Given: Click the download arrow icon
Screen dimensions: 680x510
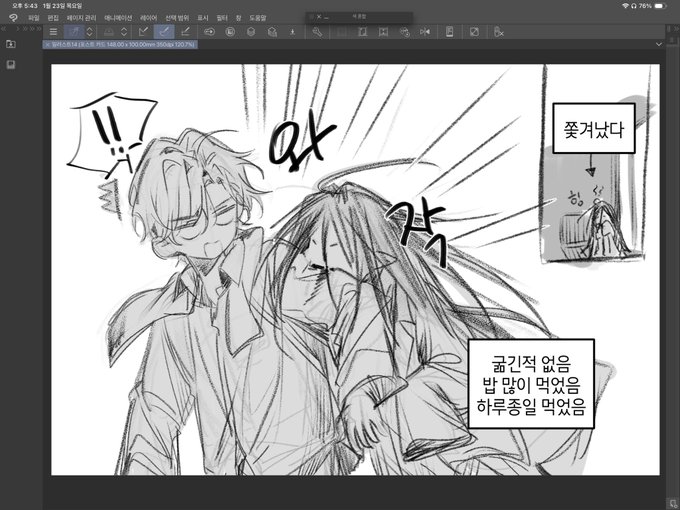Looking at the screenshot, I should pyautogui.click(x=293, y=32).
